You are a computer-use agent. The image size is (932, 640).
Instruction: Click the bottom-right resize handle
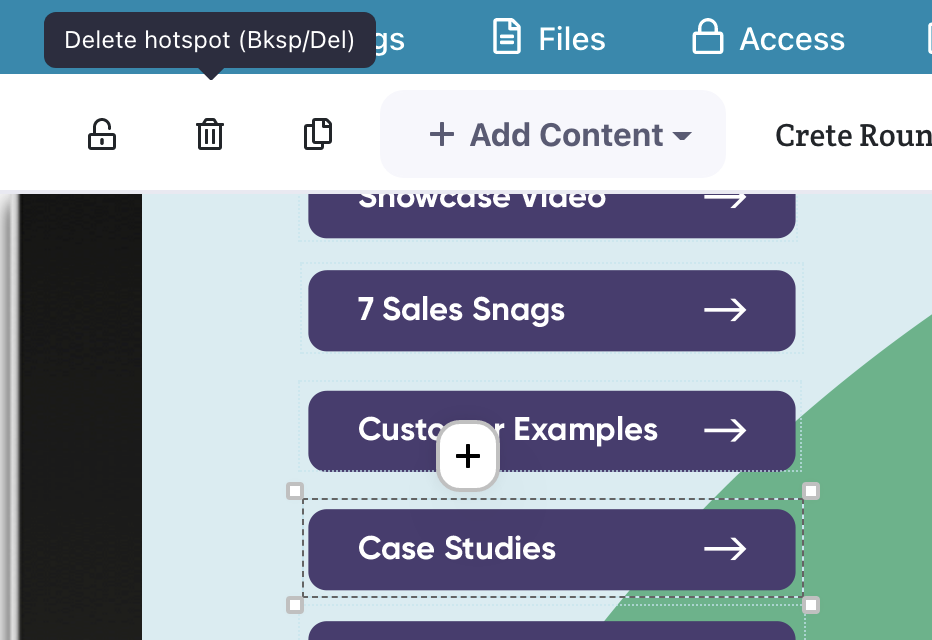[x=811, y=605]
